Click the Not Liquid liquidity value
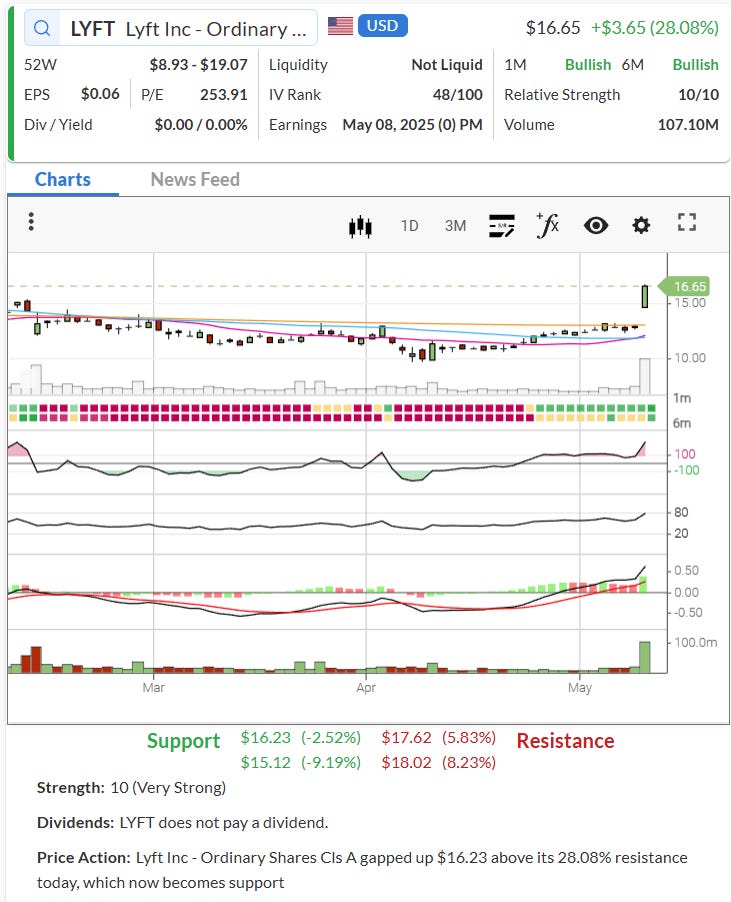 coord(447,65)
